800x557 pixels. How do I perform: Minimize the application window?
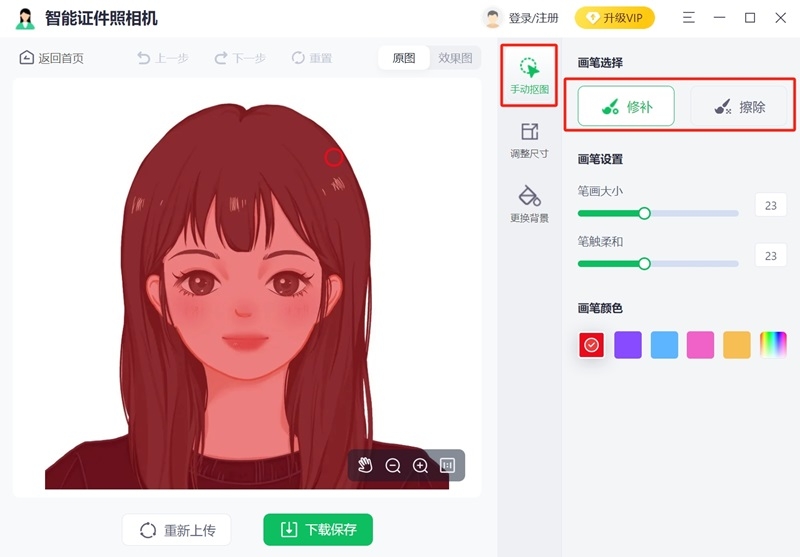coord(719,18)
